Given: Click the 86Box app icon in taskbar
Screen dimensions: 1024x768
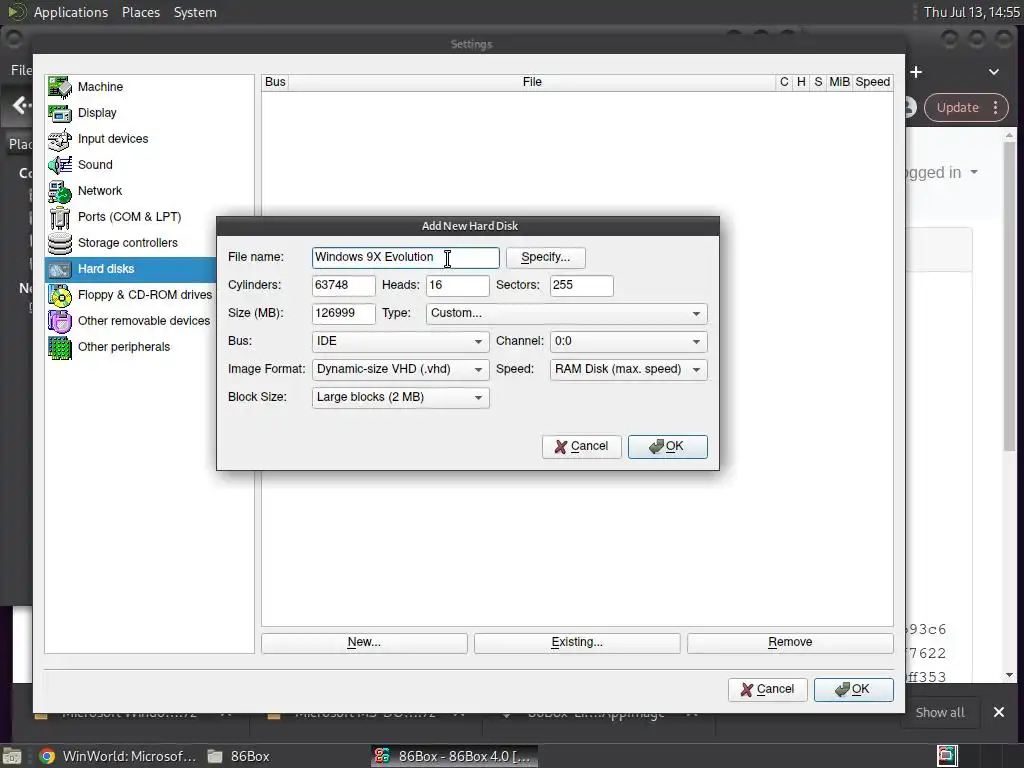Looking at the screenshot, I should (381, 756).
